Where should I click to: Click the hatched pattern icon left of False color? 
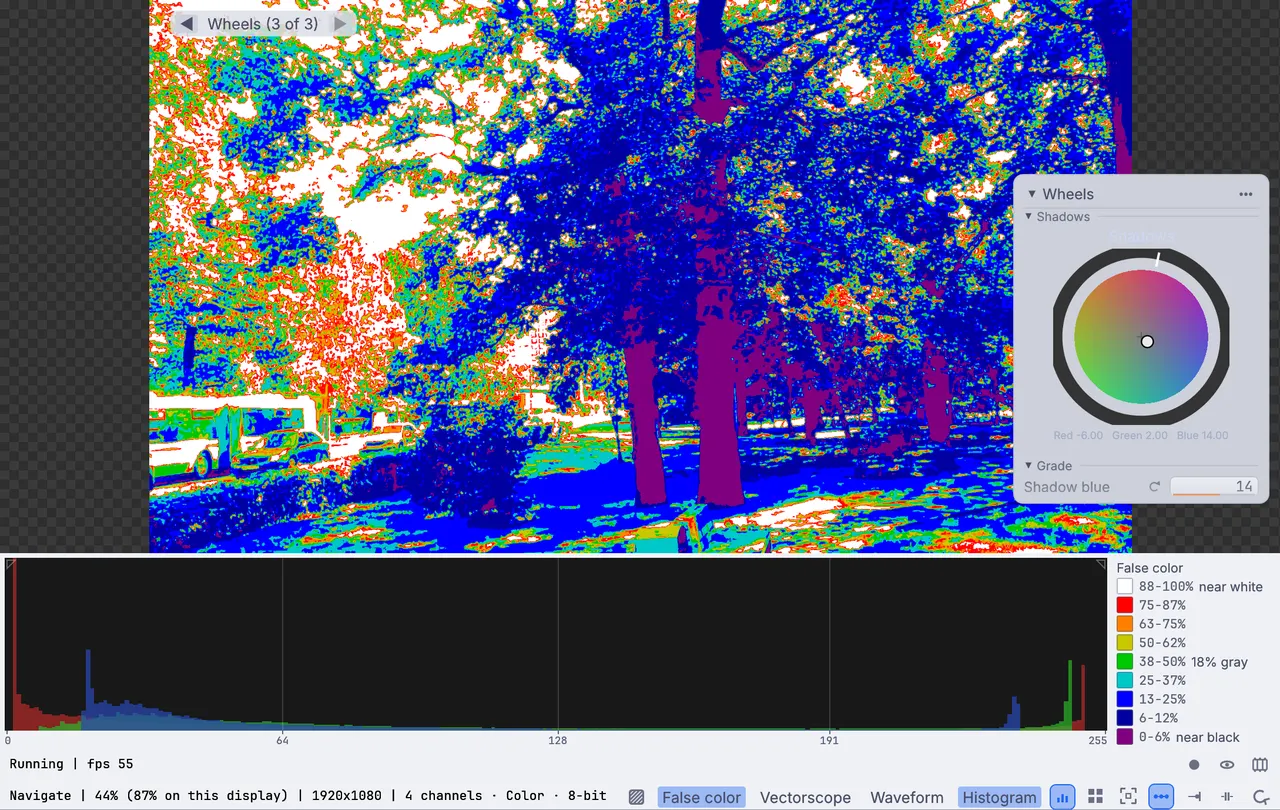(636, 797)
